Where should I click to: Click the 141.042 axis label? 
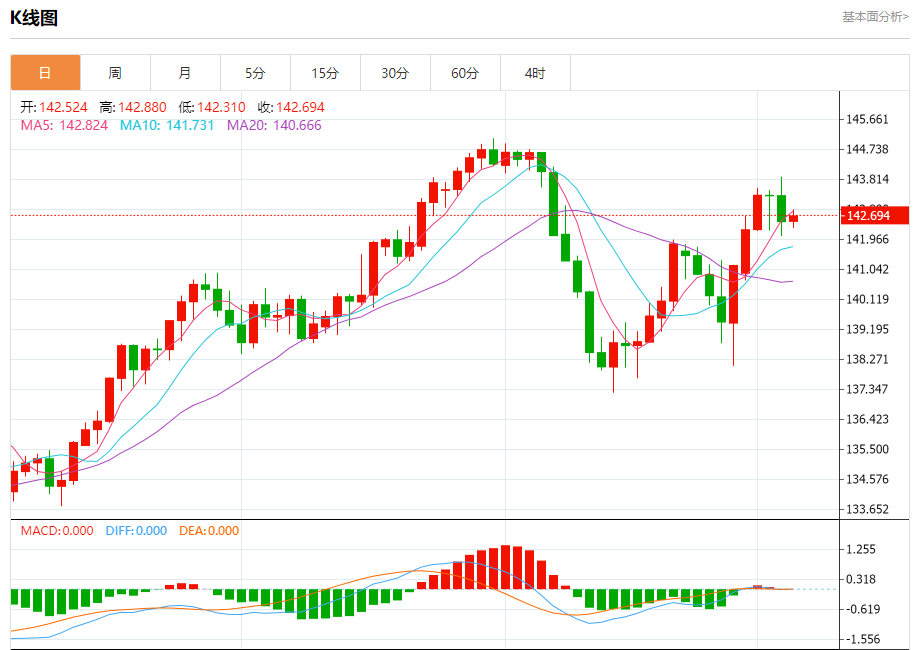click(867, 269)
